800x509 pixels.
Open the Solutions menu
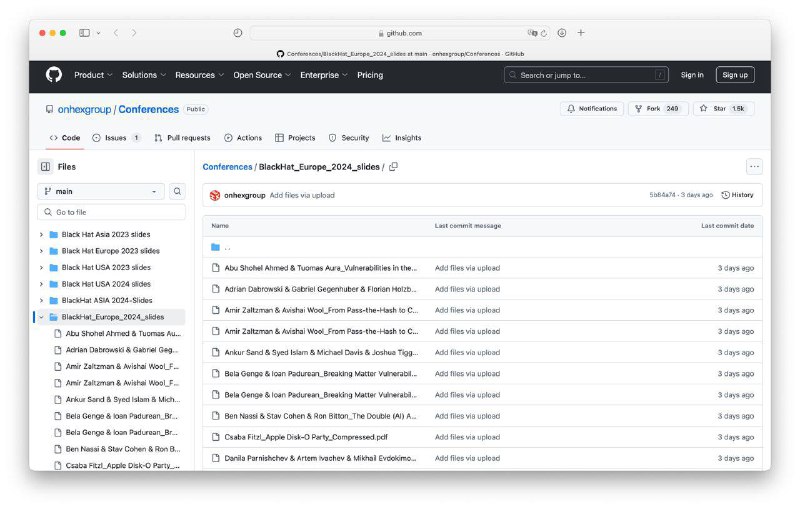144,75
